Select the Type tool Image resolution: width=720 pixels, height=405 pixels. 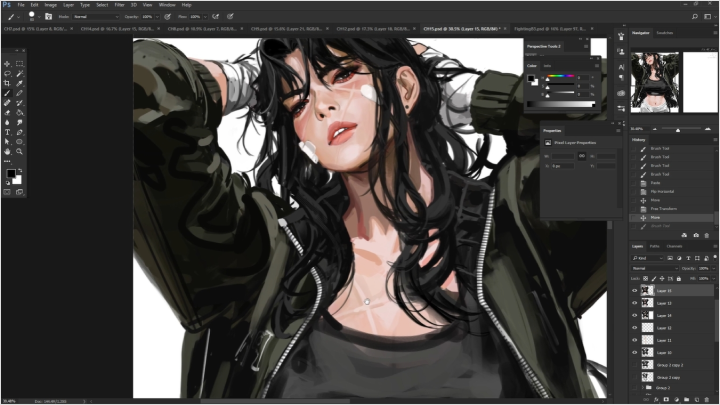tap(7, 132)
